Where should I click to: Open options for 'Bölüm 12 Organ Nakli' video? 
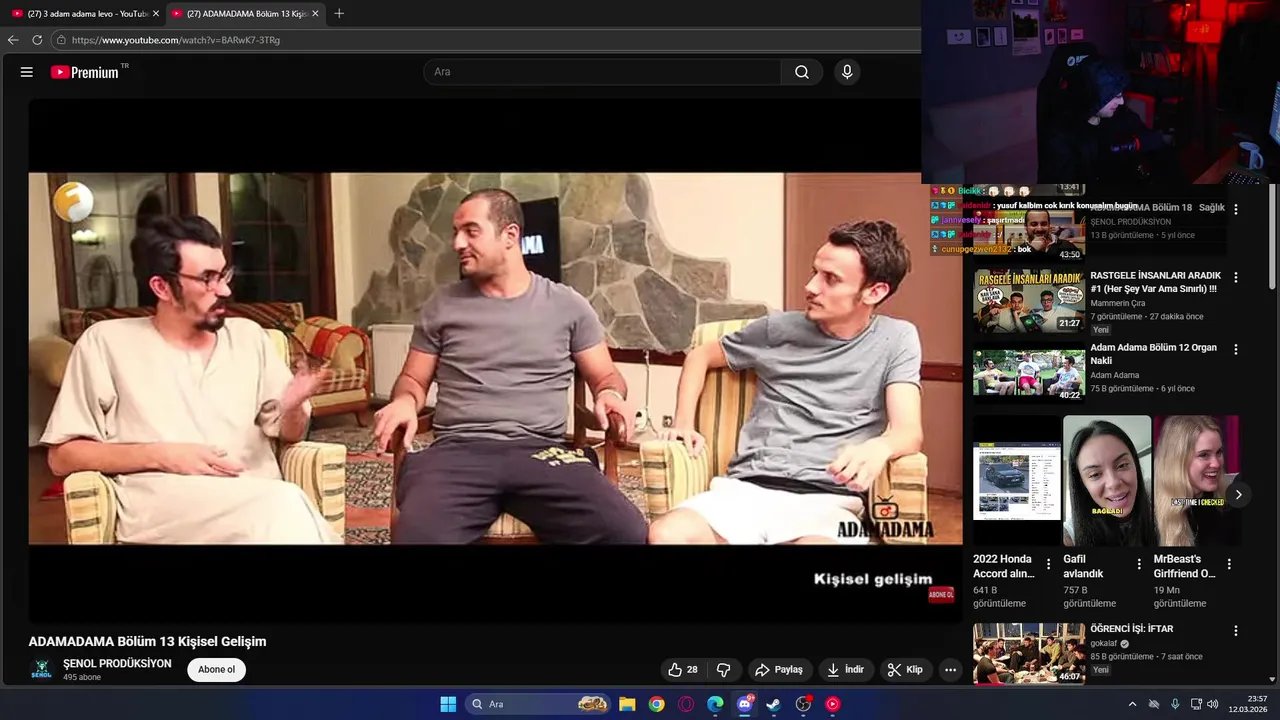1235,349
